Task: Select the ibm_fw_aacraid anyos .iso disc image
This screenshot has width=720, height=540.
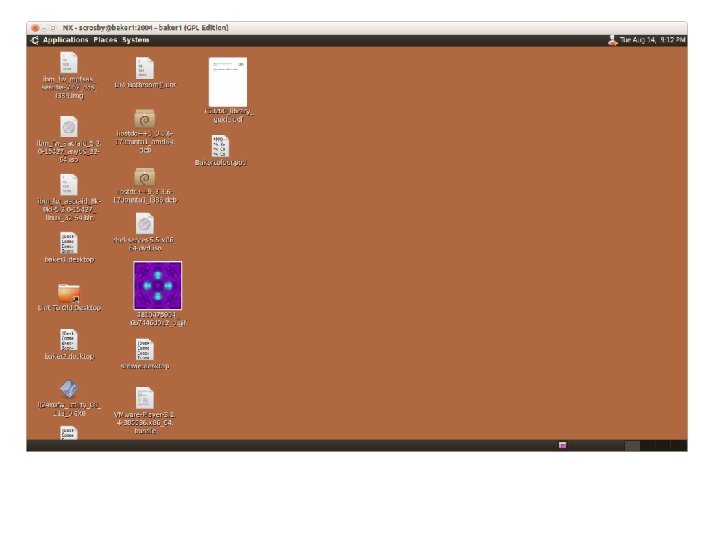Action: pyautogui.click(x=69, y=127)
